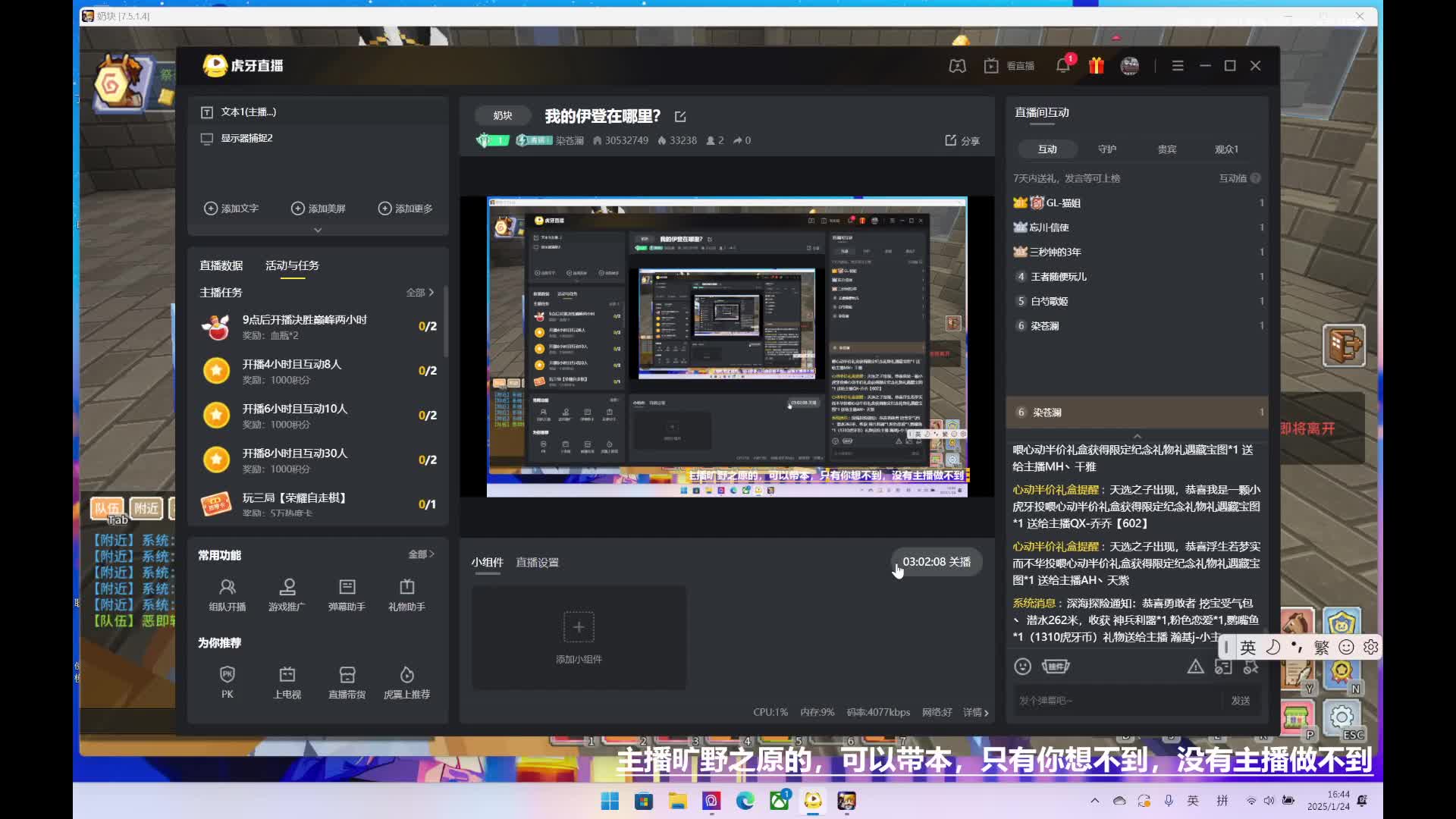Switch to the 守护 tab
Image resolution: width=1456 pixels, height=819 pixels.
pos(1106,149)
